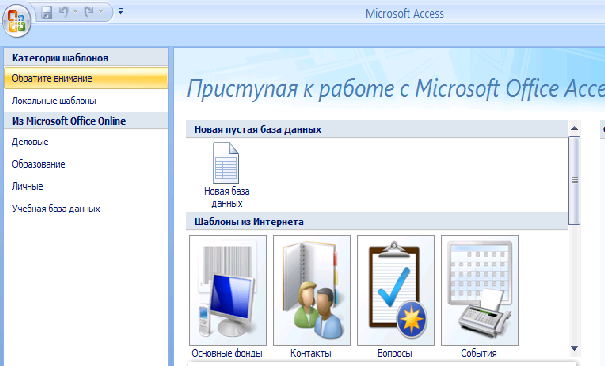Click the Вопросы caption text
This screenshot has width=605, height=366.
pyautogui.click(x=395, y=353)
